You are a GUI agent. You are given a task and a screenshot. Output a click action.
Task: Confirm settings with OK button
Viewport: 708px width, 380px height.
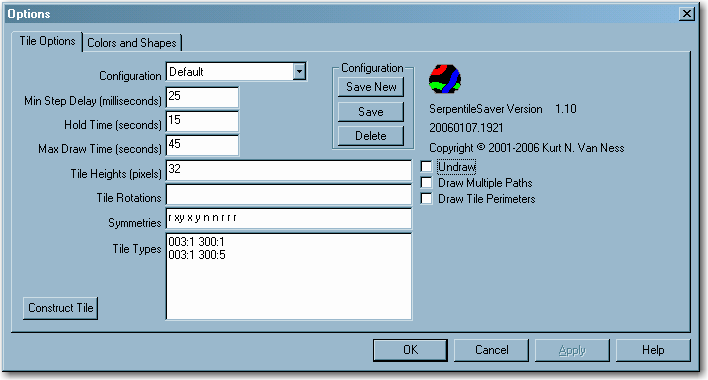(410, 350)
